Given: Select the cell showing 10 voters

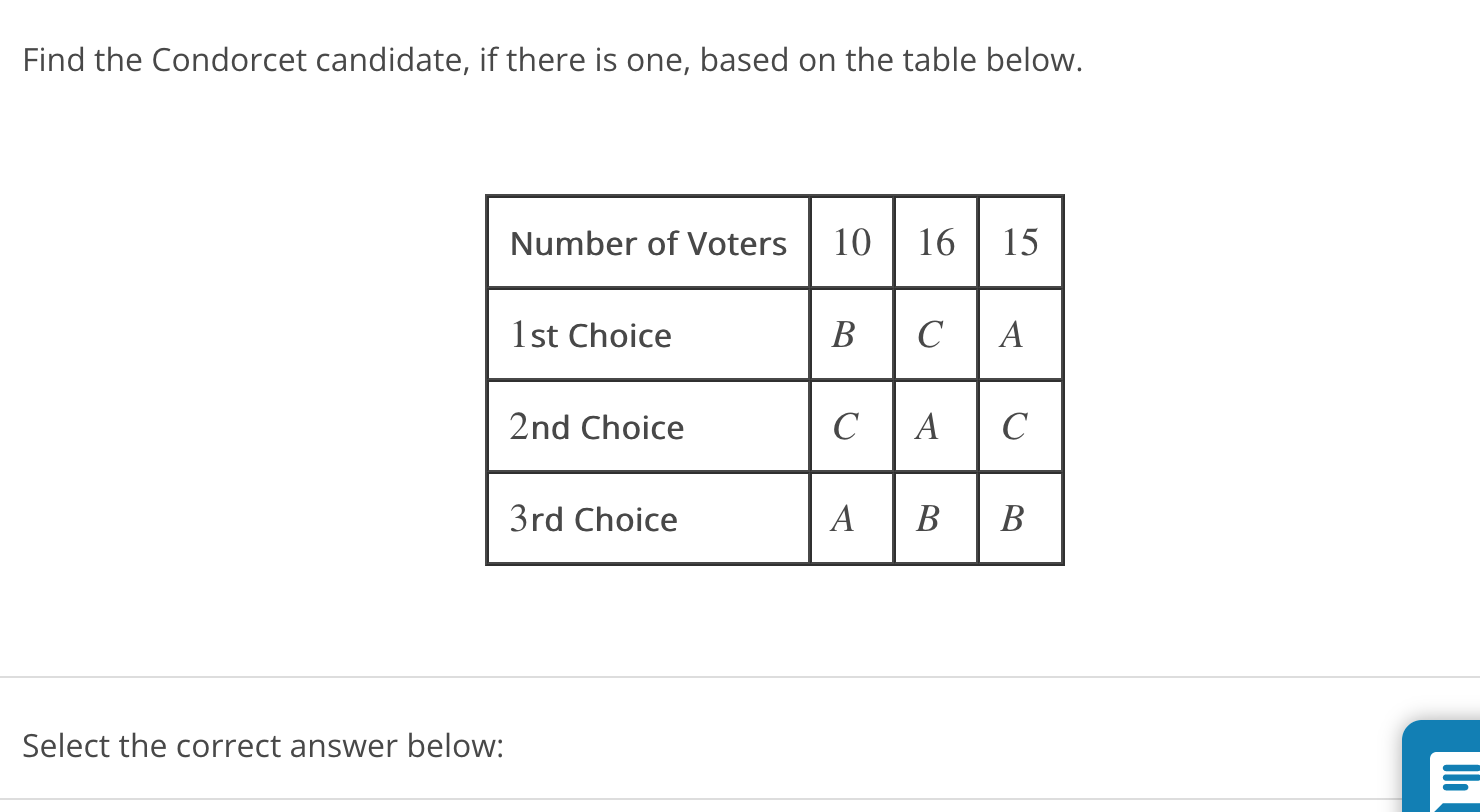Looking at the screenshot, I should 851,242.
